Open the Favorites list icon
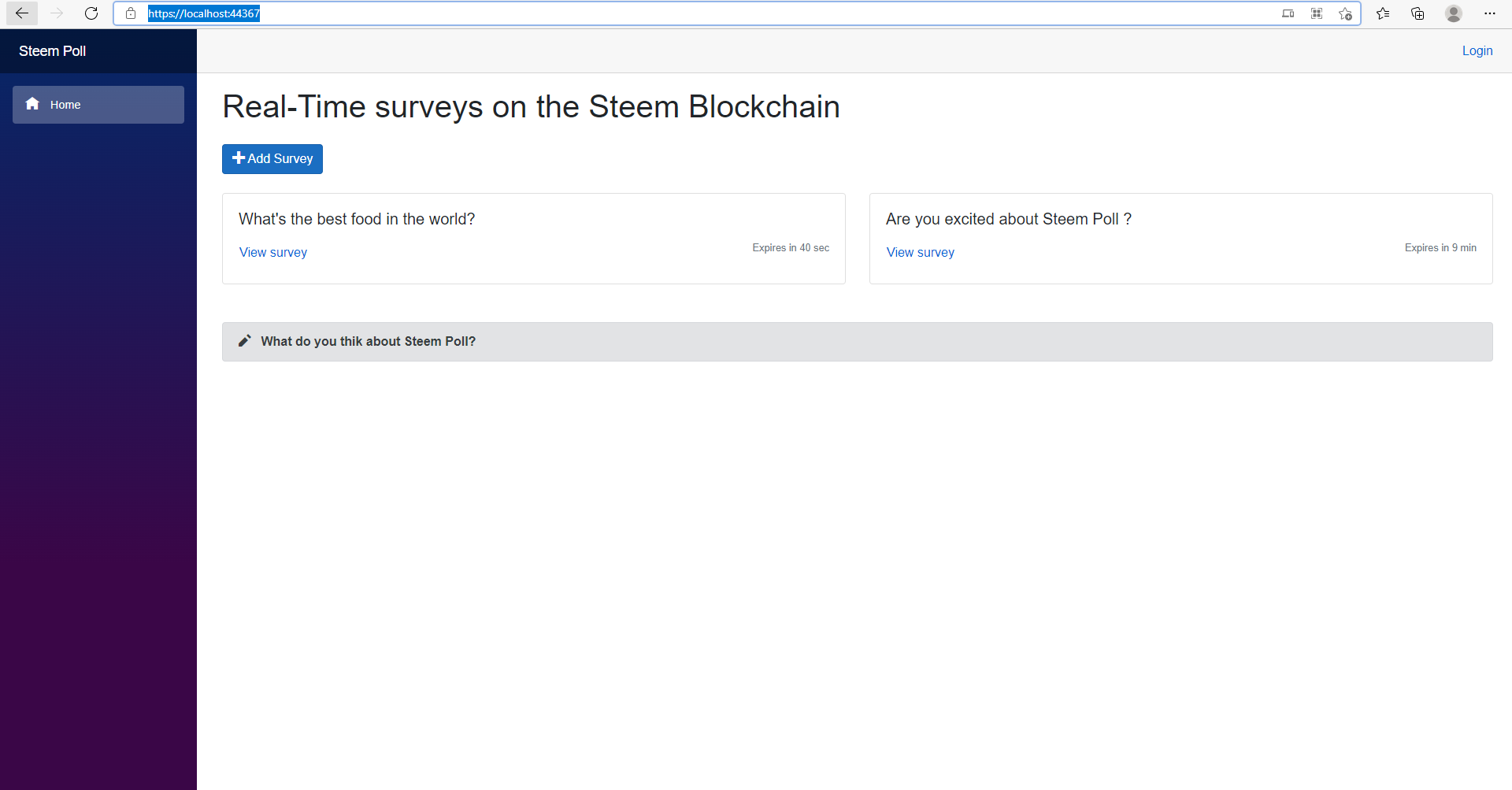1512x790 pixels. [x=1383, y=13]
